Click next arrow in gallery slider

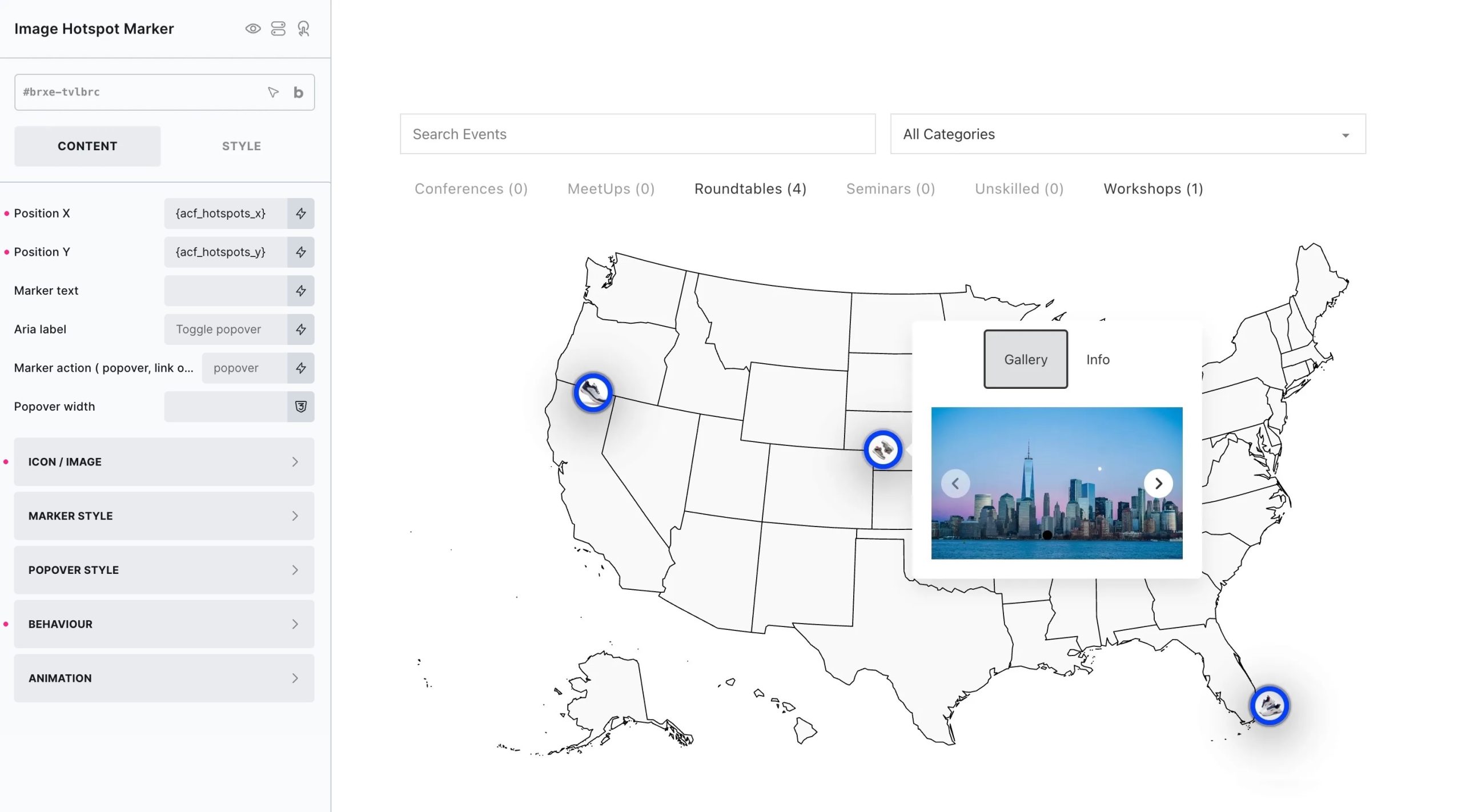point(1158,484)
